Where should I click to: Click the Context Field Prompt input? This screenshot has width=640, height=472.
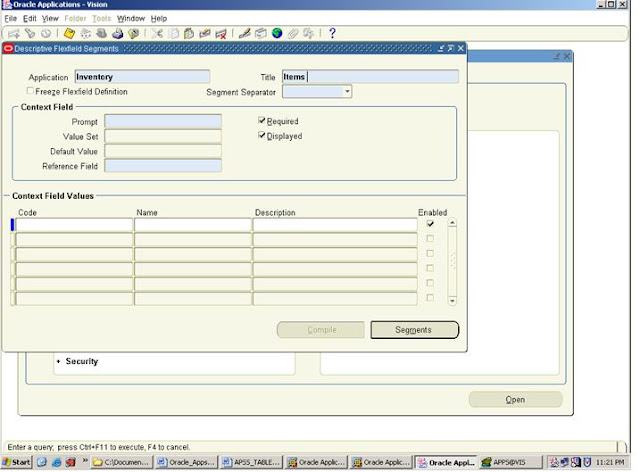(x=163, y=121)
